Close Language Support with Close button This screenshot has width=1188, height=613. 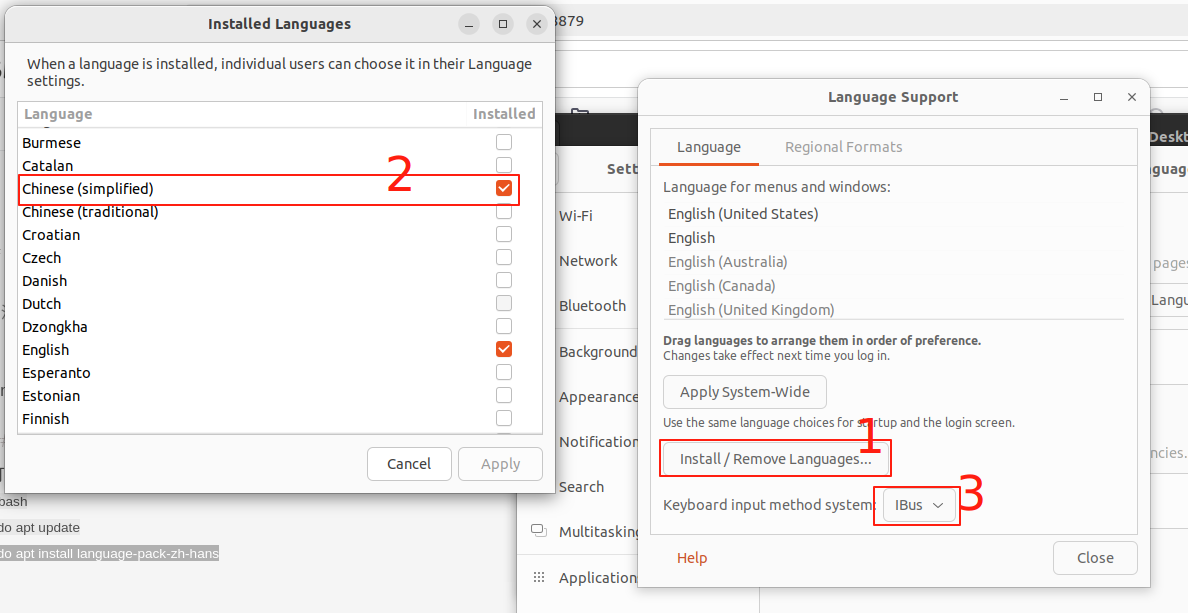click(1095, 558)
